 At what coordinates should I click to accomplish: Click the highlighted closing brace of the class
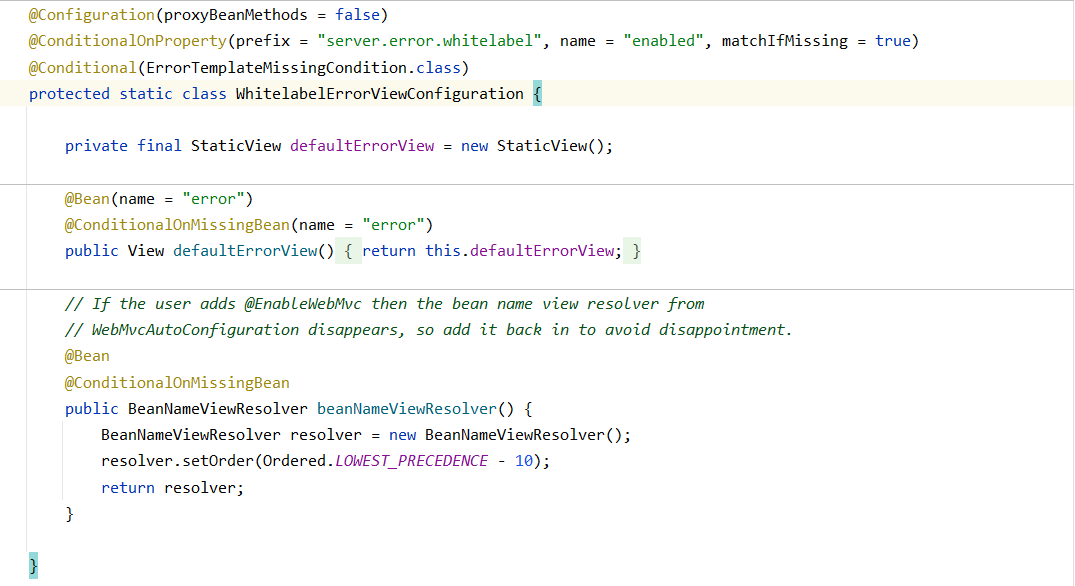(33, 565)
